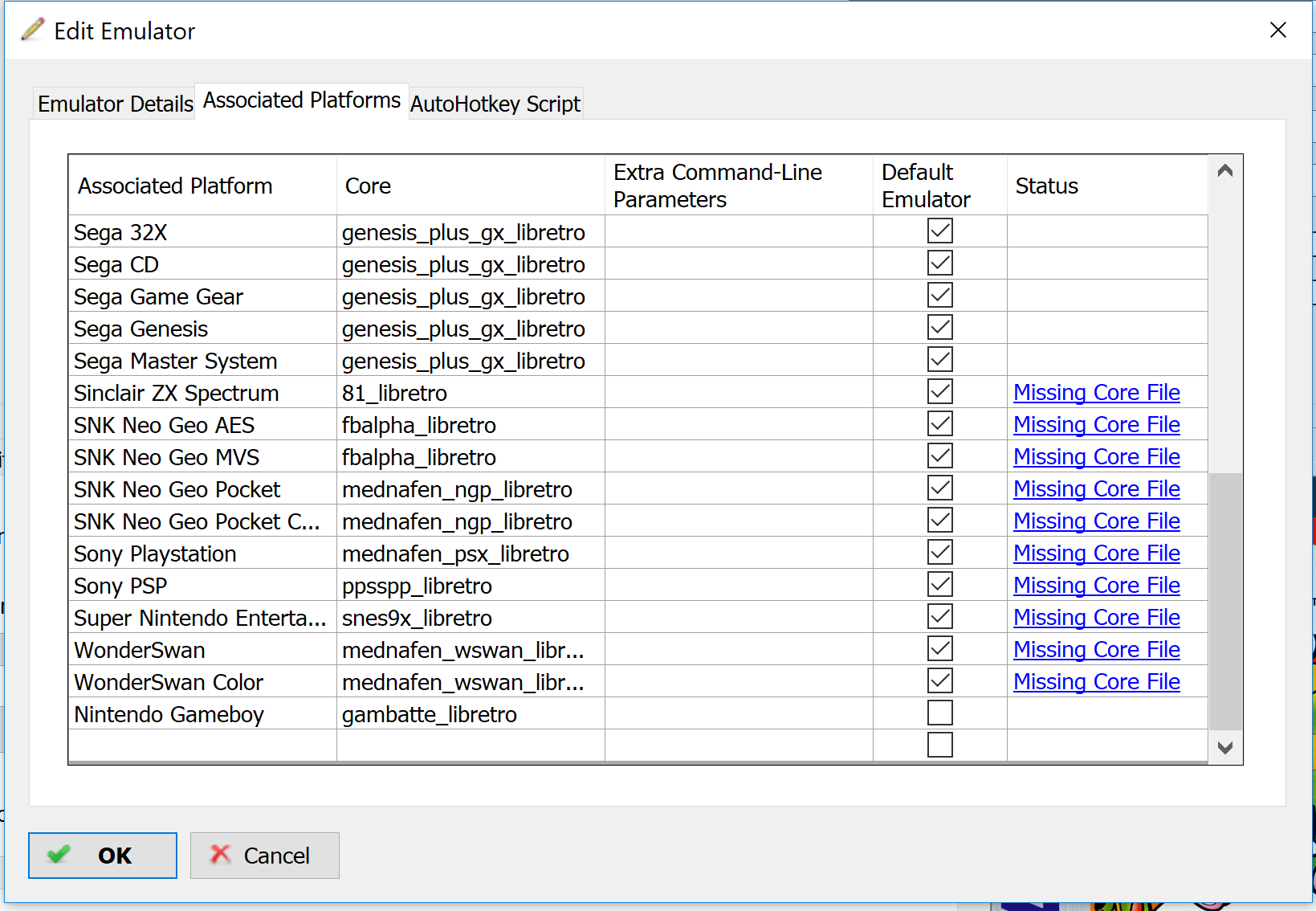Image resolution: width=1316 pixels, height=911 pixels.
Task: Select the Sega Game Gear platform cell
Action: 202,296
